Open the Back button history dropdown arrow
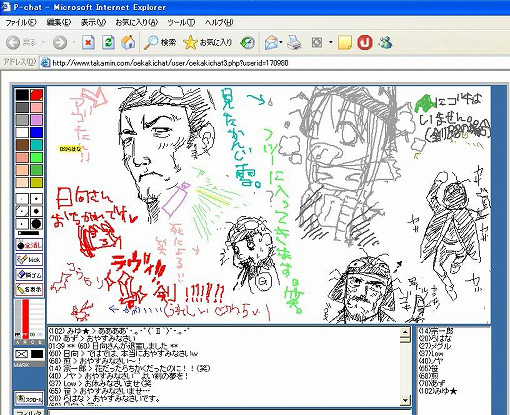Image resolution: width=510 pixels, height=415 pixels. coord(43,43)
